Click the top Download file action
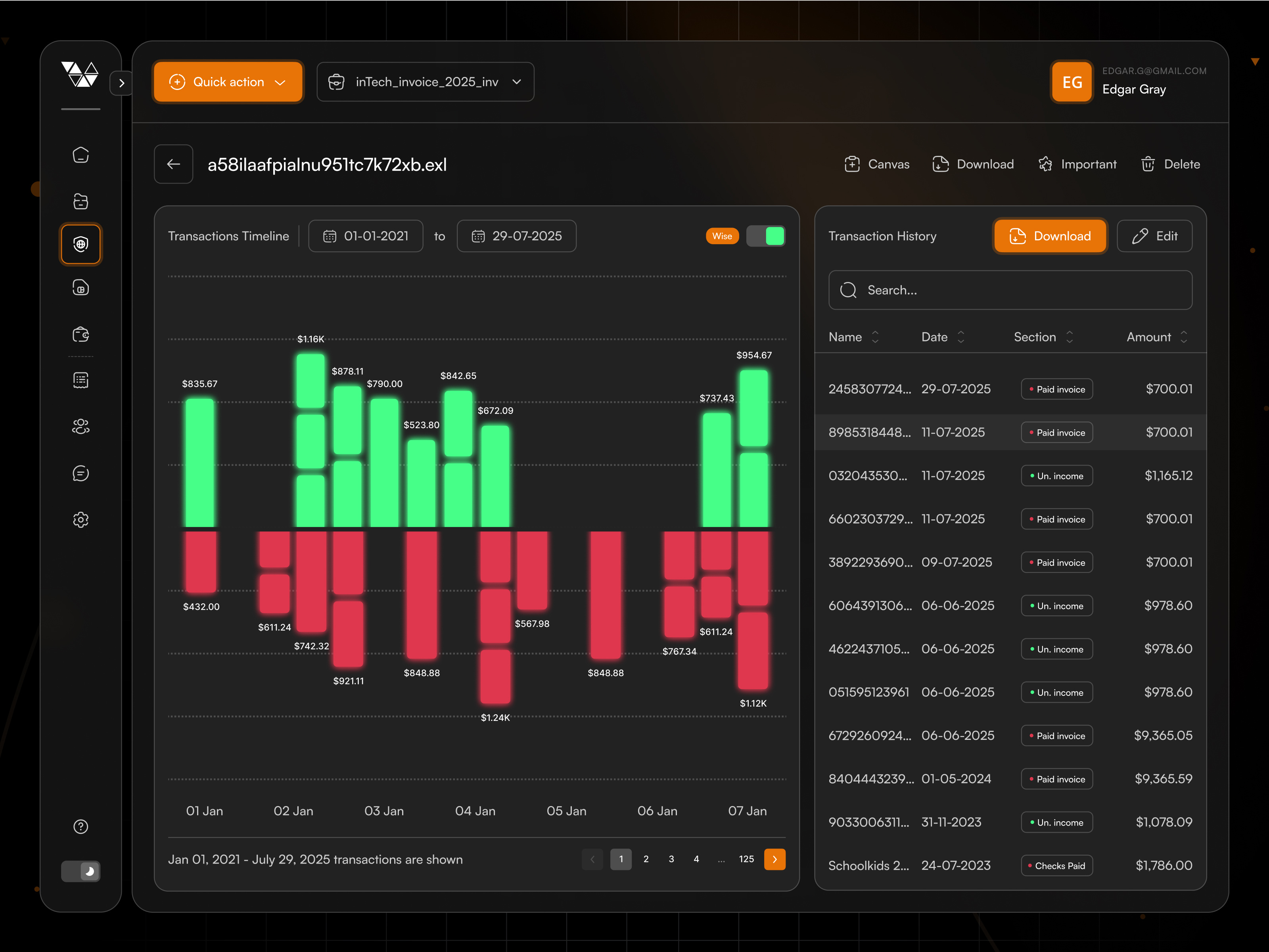Image resolution: width=1269 pixels, height=952 pixels. 973,164
